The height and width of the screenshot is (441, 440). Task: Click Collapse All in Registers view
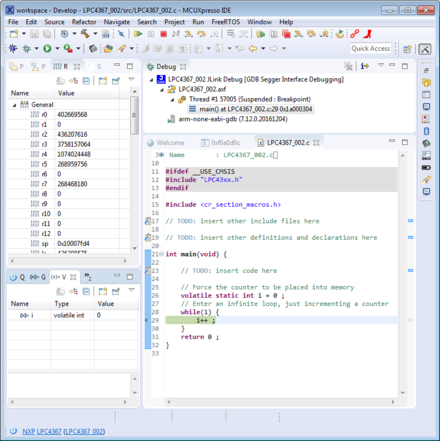click(86, 81)
